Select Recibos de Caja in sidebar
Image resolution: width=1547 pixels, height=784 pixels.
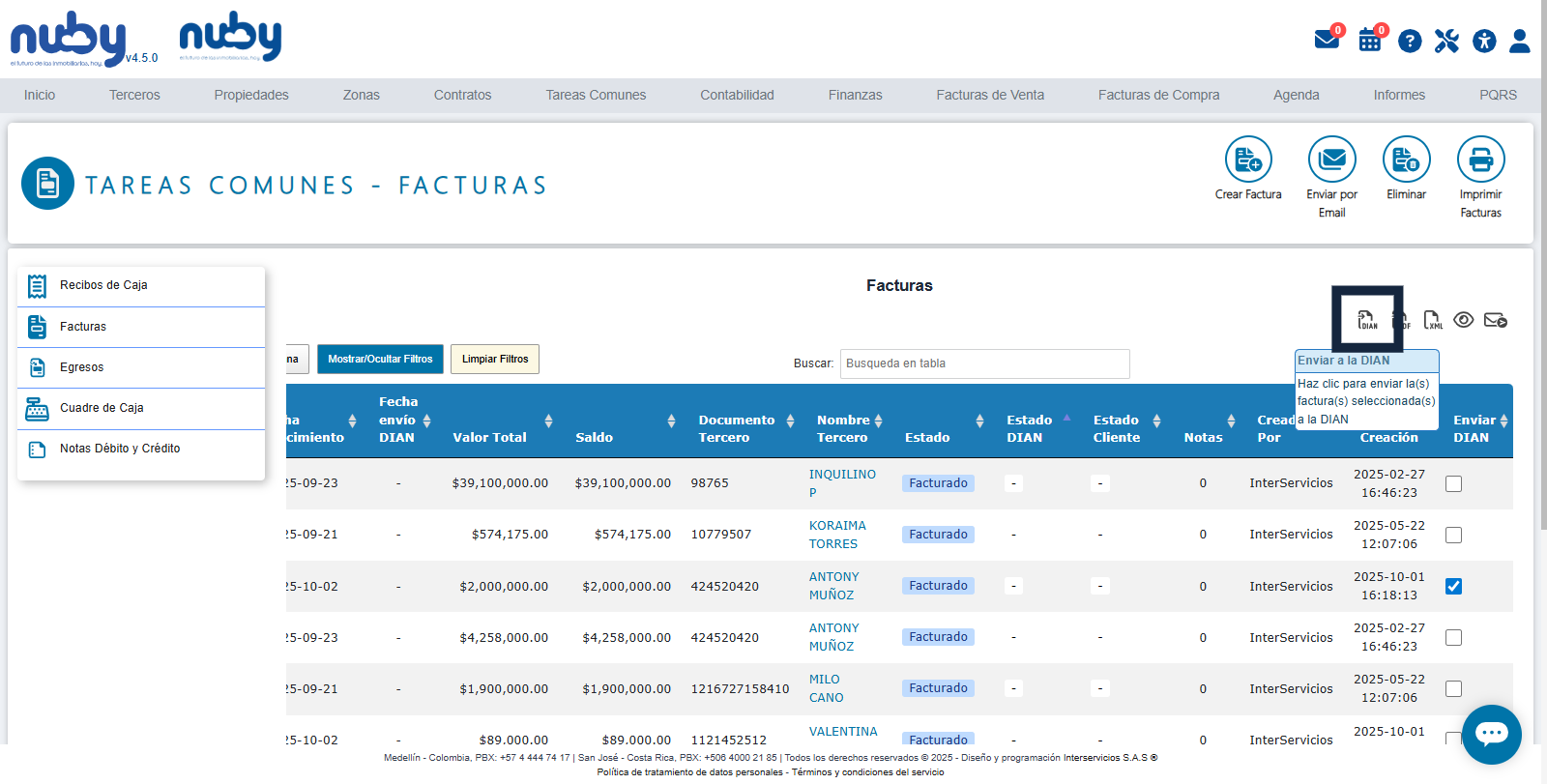click(103, 285)
